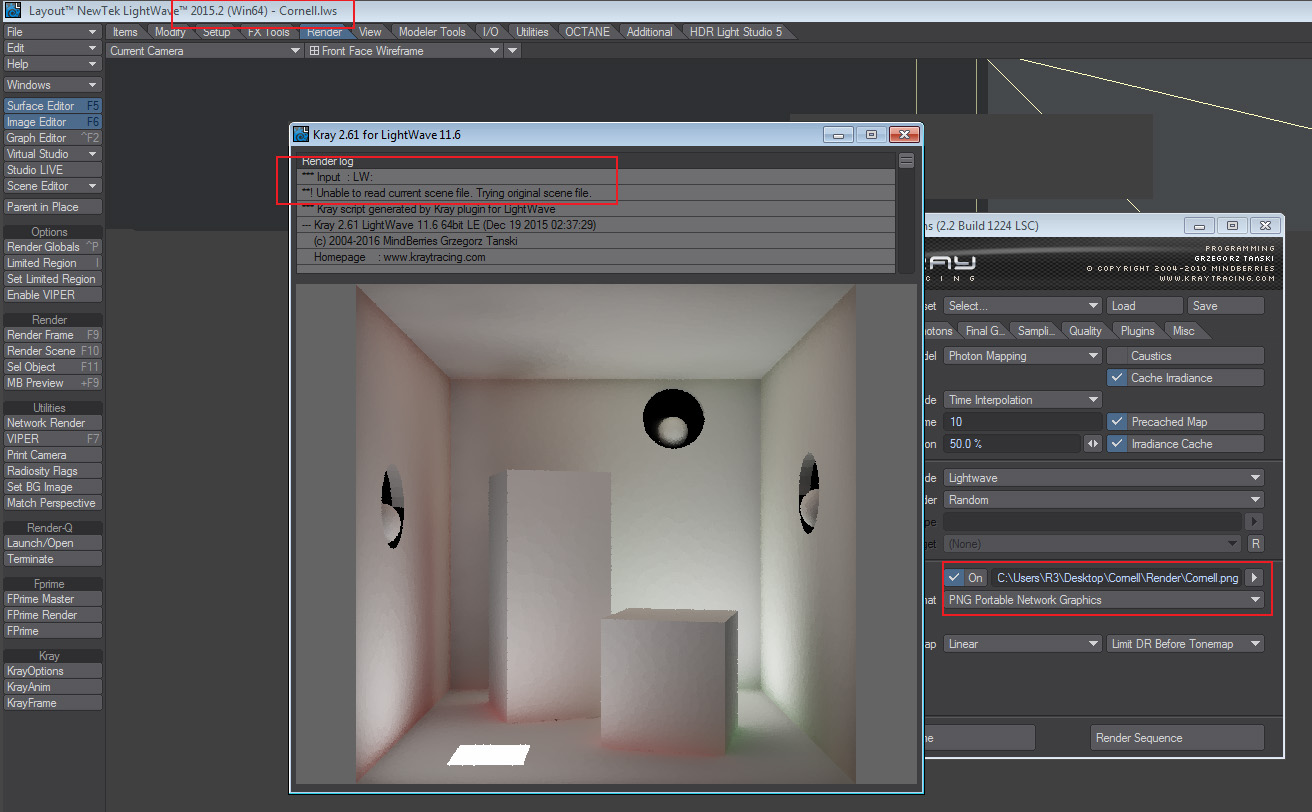Open the small viewport options arrow after Front Face Wireframe

513,51
